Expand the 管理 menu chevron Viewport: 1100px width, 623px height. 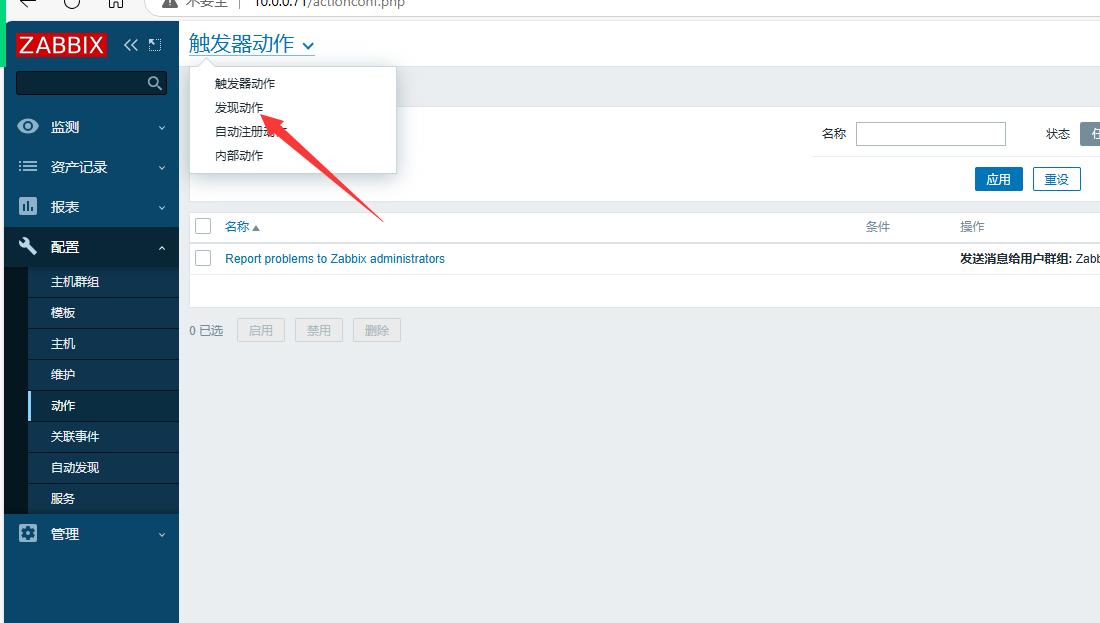pyautogui.click(x=162, y=535)
